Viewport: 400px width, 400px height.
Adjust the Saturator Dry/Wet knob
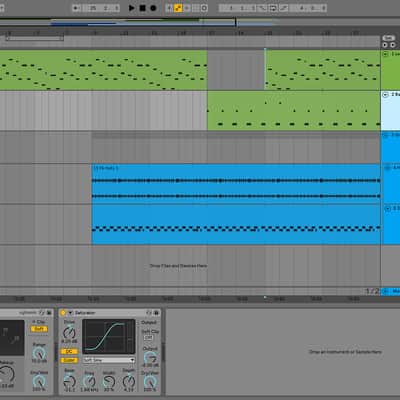[x=150, y=382]
